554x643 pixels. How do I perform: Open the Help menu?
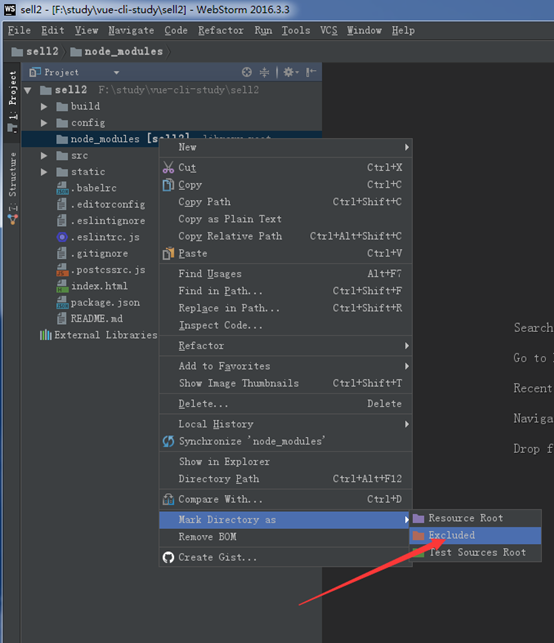pyautogui.click(x=403, y=30)
